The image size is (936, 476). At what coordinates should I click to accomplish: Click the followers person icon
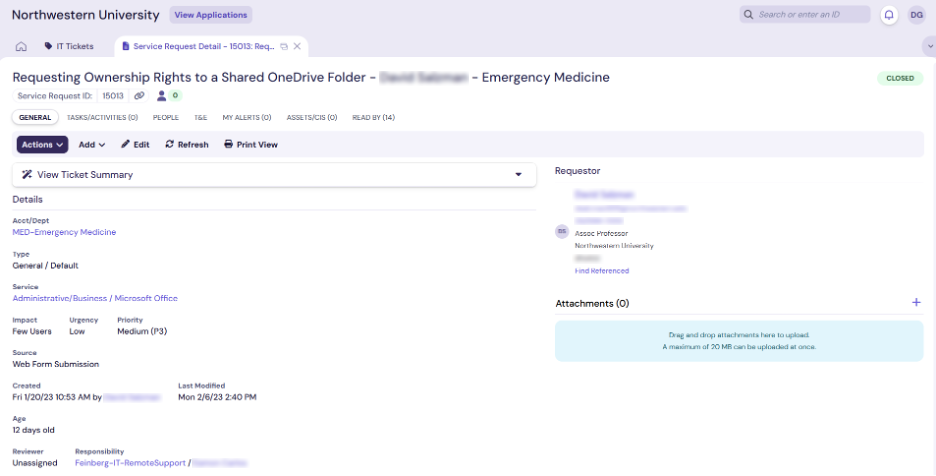click(x=161, y=96)
